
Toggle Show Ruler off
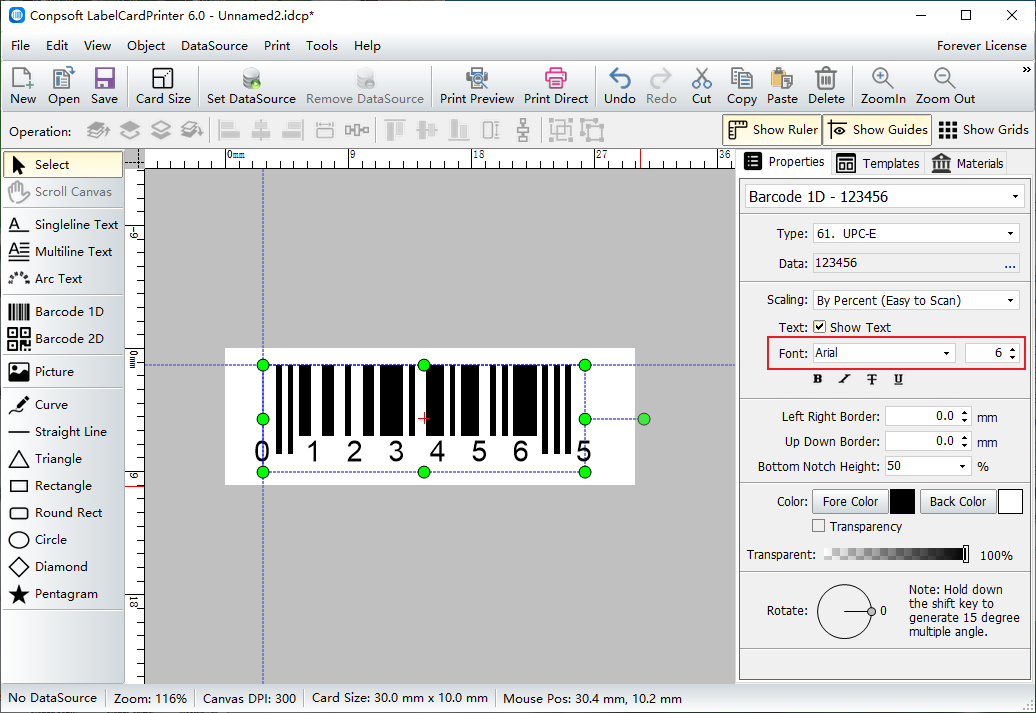(x=772, y=130)
